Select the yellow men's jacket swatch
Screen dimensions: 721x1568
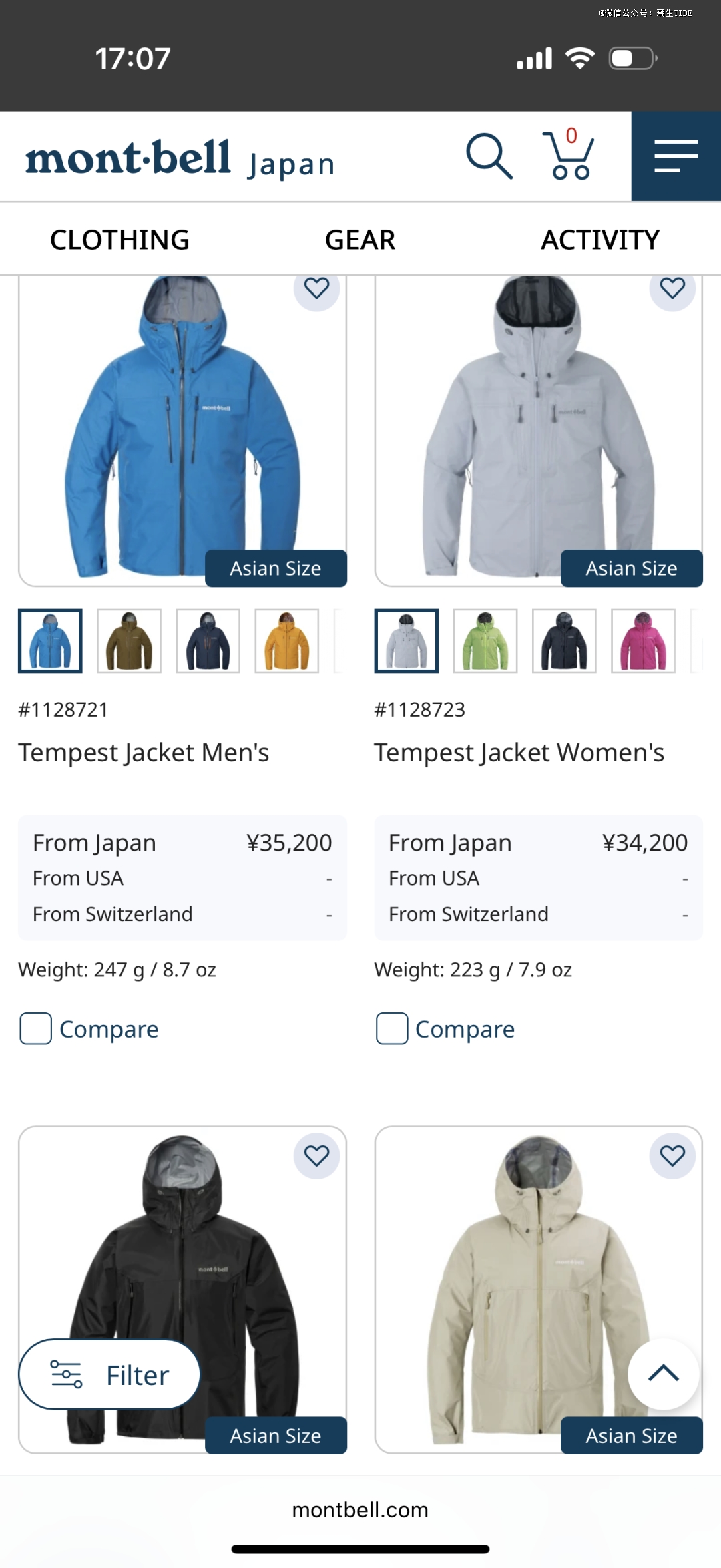pos(287,641)
